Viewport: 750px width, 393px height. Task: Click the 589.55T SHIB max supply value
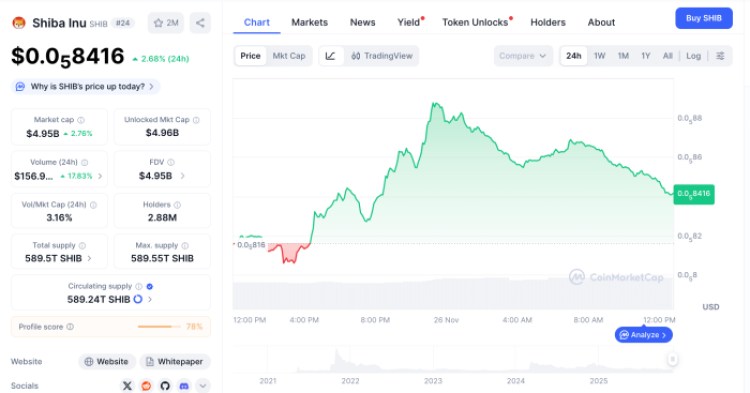(x=162, y=259)
